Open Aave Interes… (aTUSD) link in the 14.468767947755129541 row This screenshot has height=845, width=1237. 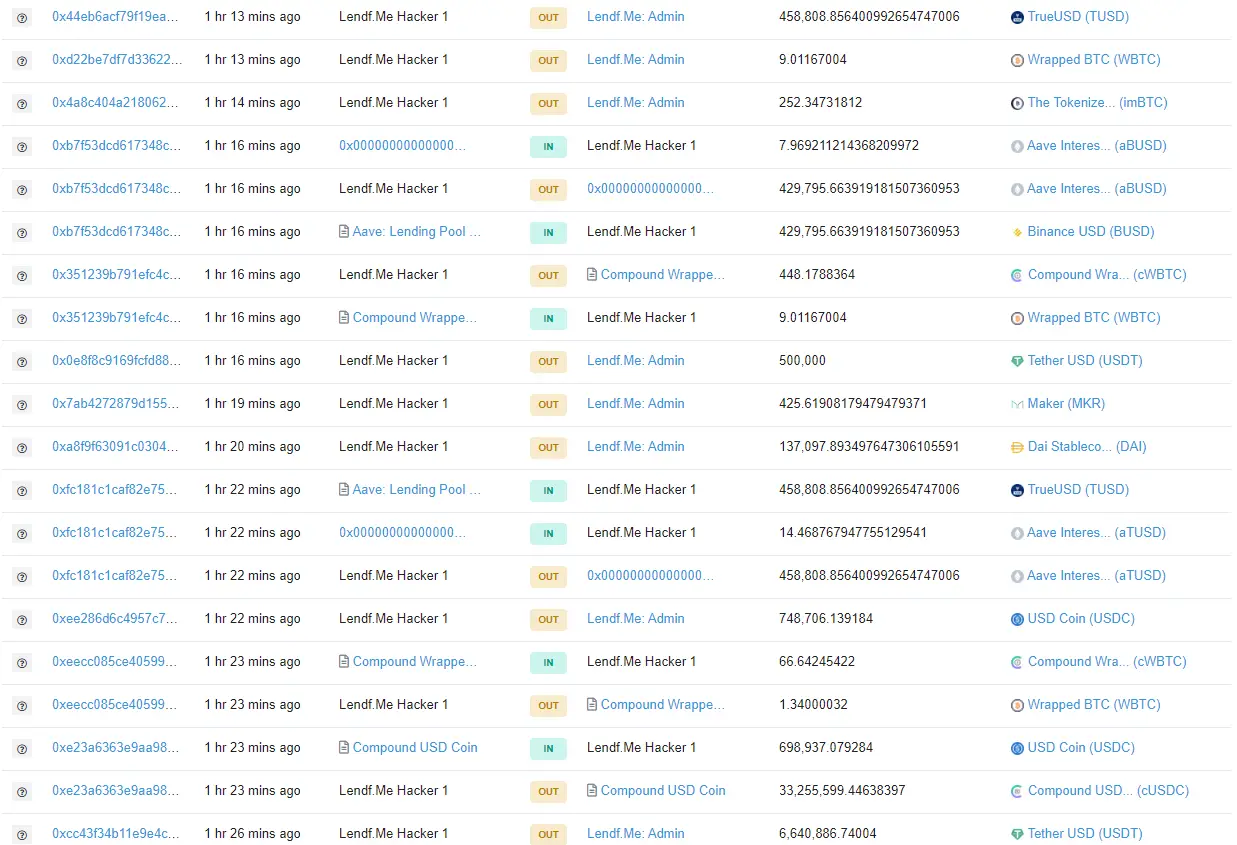tap(1097, 533)
